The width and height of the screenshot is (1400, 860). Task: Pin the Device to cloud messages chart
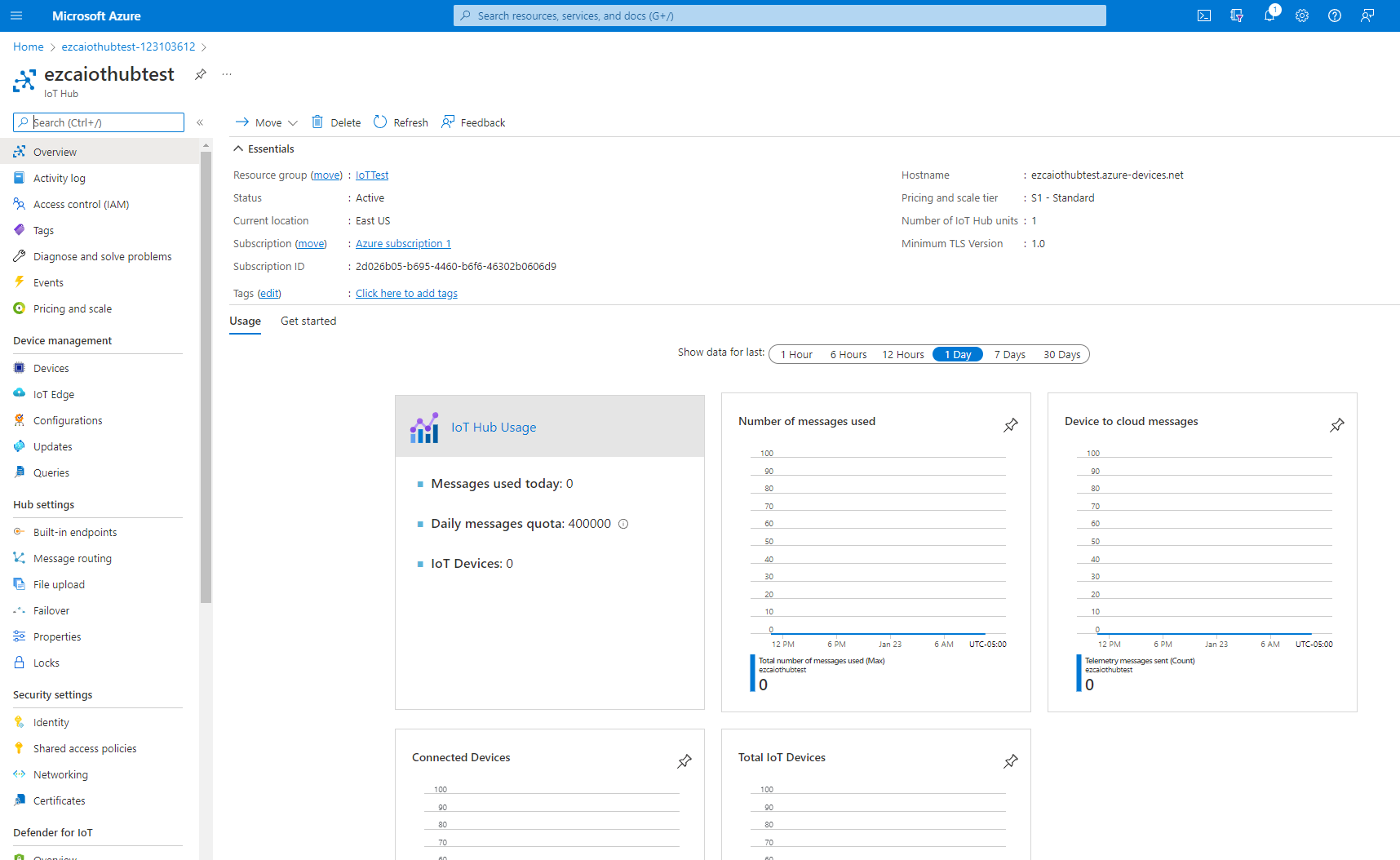[1337, 425]
